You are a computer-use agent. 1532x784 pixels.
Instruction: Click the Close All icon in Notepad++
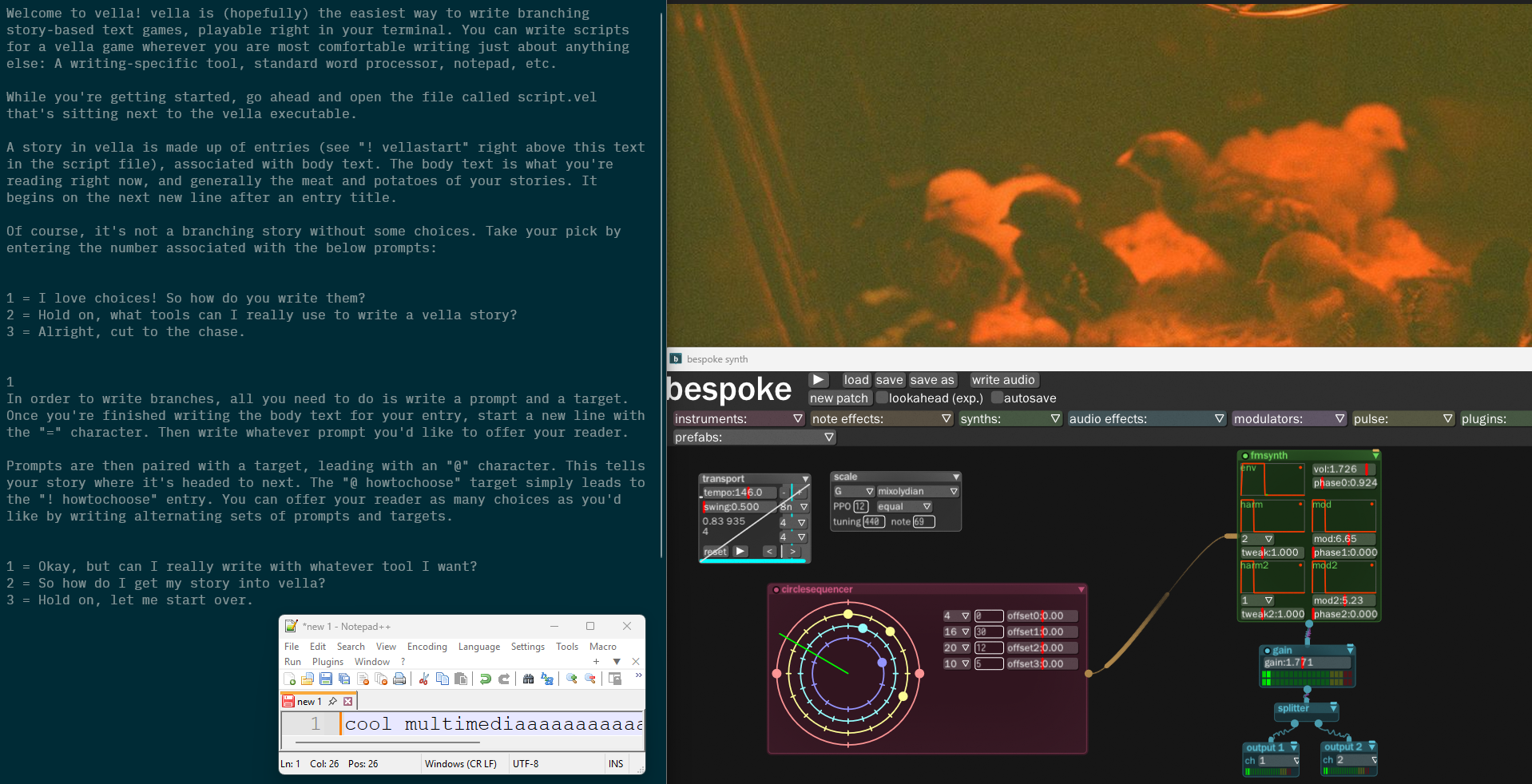pyautogui.click(x=381, y=679)
